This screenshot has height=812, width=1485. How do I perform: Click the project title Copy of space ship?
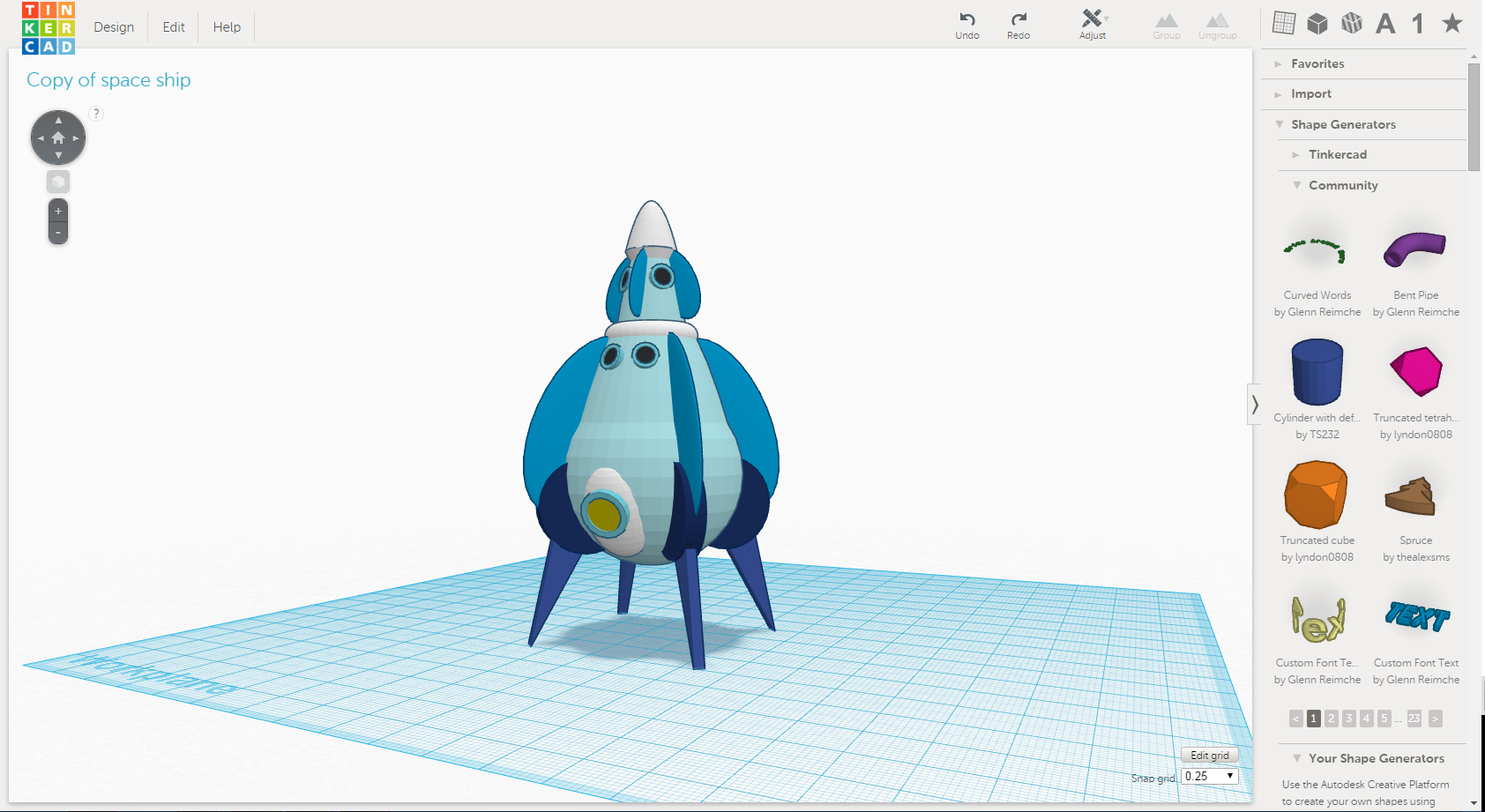coord(108,80)
